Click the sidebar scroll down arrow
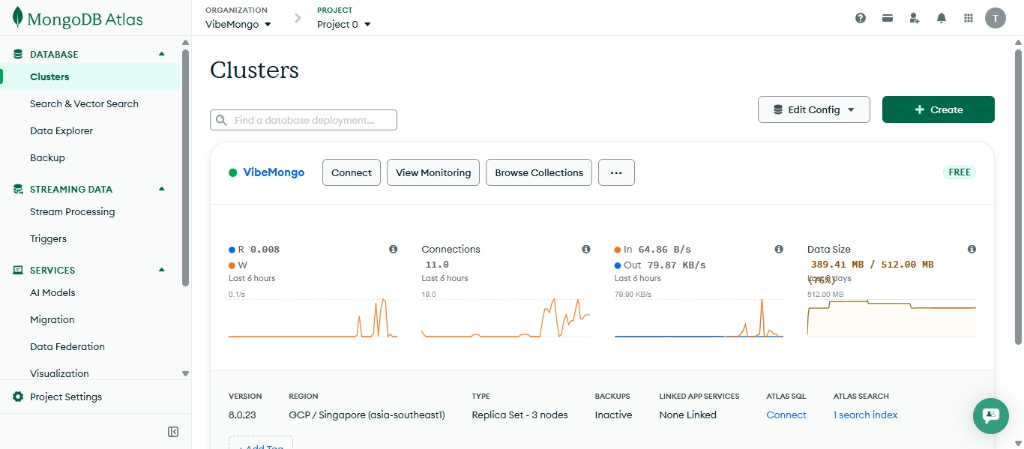The height and width of the screenshot is (449, 1024). tap(185, 374)
